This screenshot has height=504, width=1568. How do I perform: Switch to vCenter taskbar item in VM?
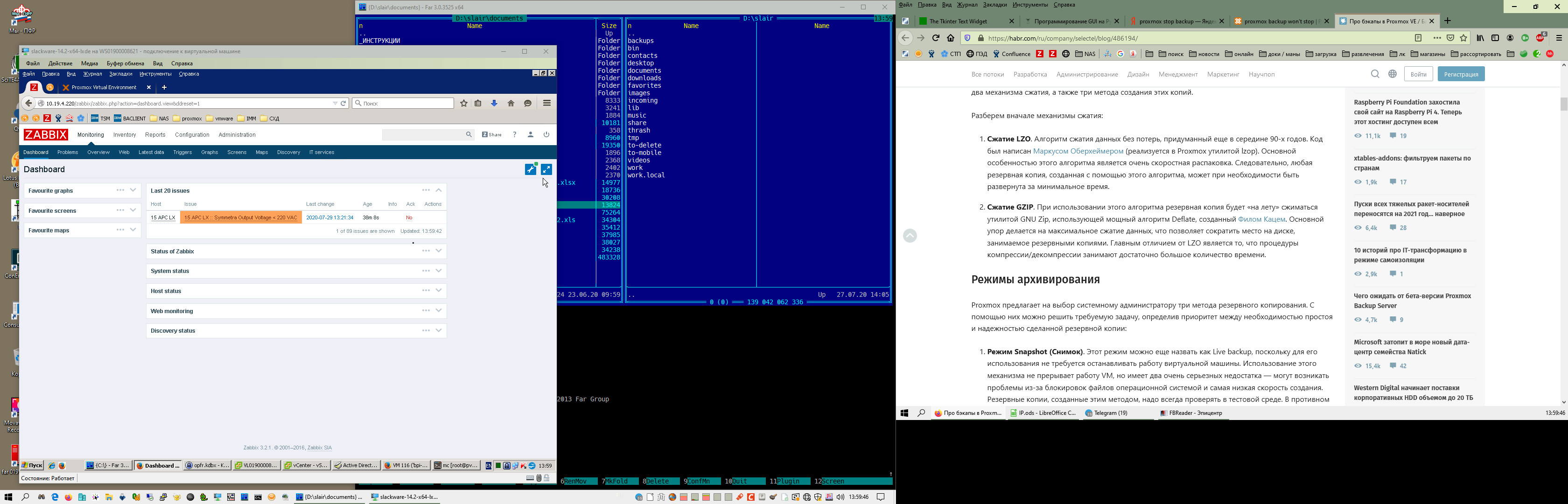(307, 466)
